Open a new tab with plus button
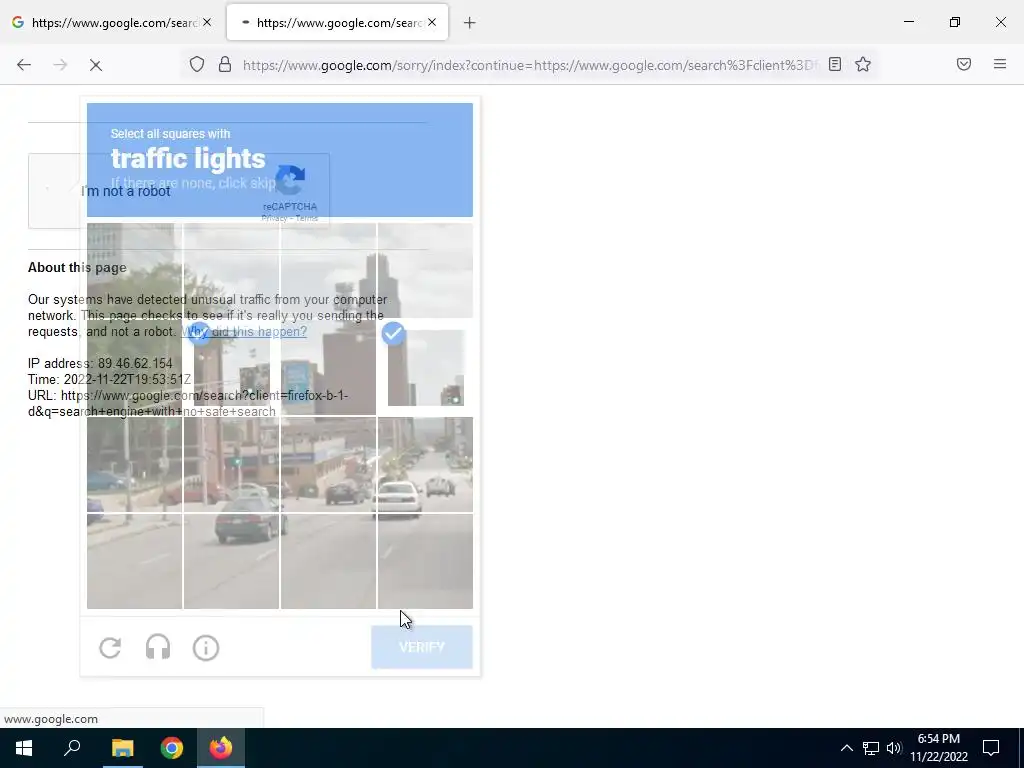The width and height of the screenshot is (1024, 768). point(470,23)
